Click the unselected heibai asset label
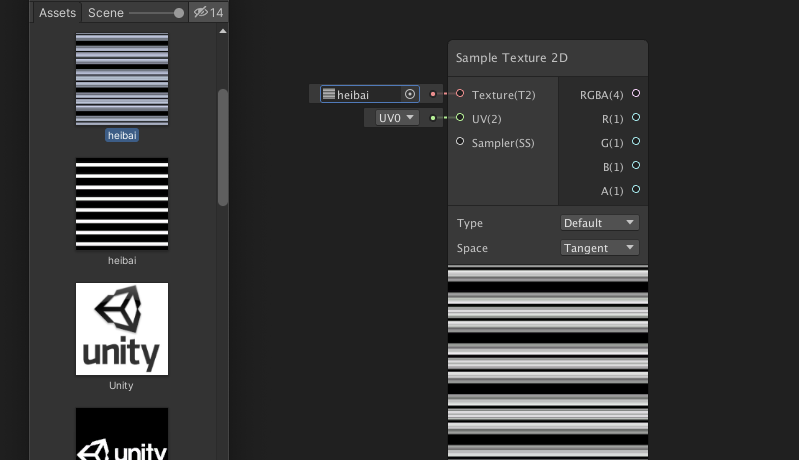799x460 pixels. pos(122,260)
